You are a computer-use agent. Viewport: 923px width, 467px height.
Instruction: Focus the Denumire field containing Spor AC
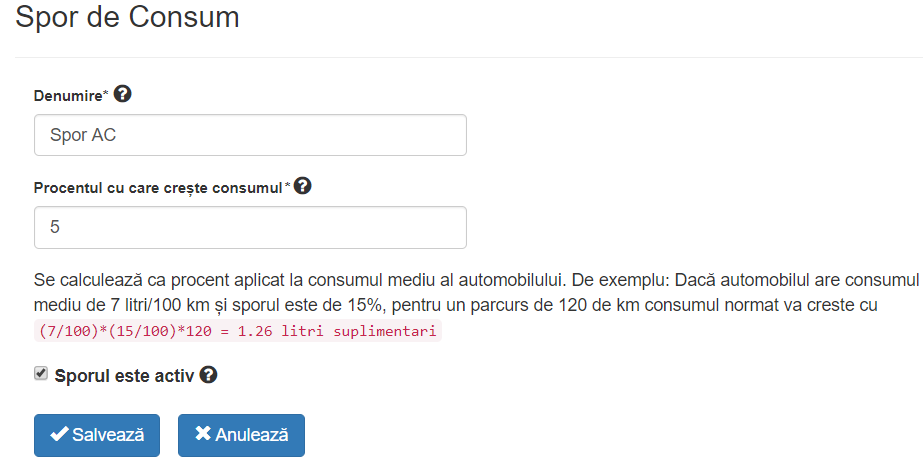pyautogui.click(x=250, y=135)
